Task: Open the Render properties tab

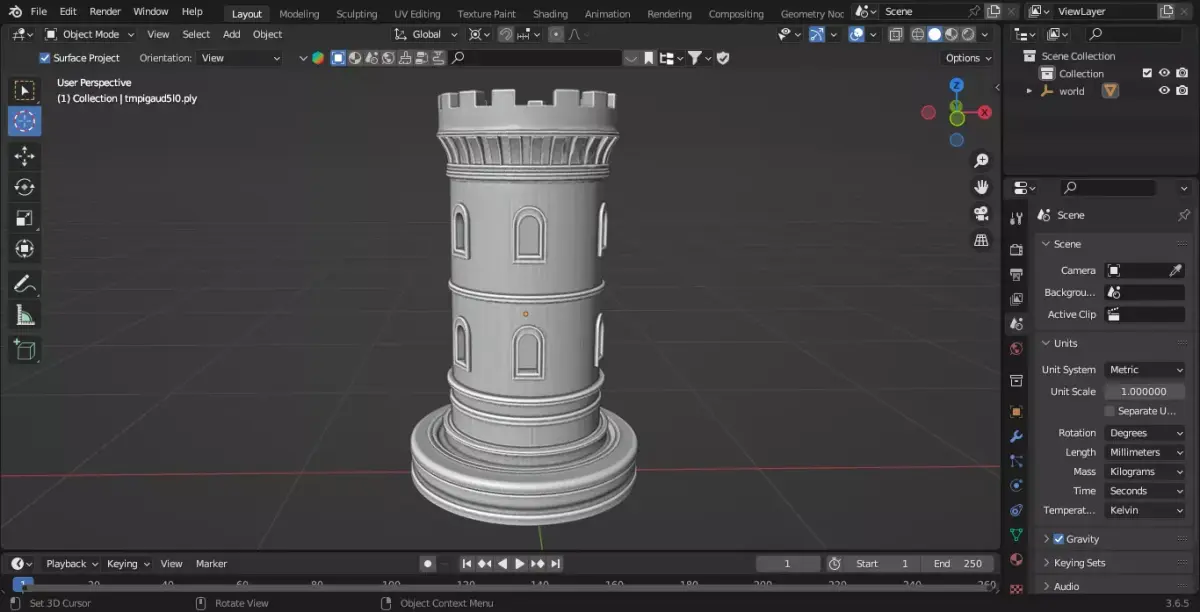Action: [1016, 249]
